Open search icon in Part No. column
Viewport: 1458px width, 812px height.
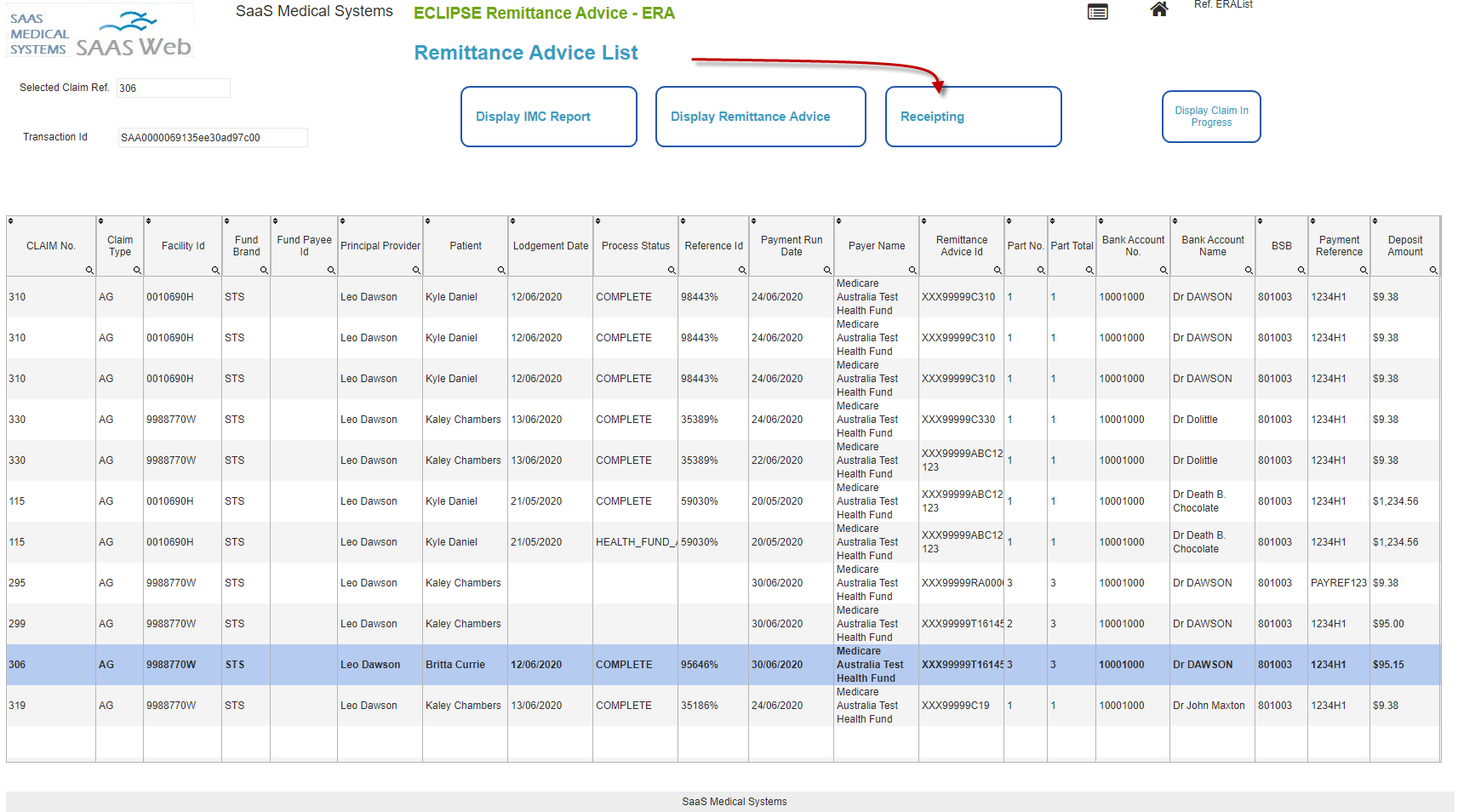point(1041,270)
